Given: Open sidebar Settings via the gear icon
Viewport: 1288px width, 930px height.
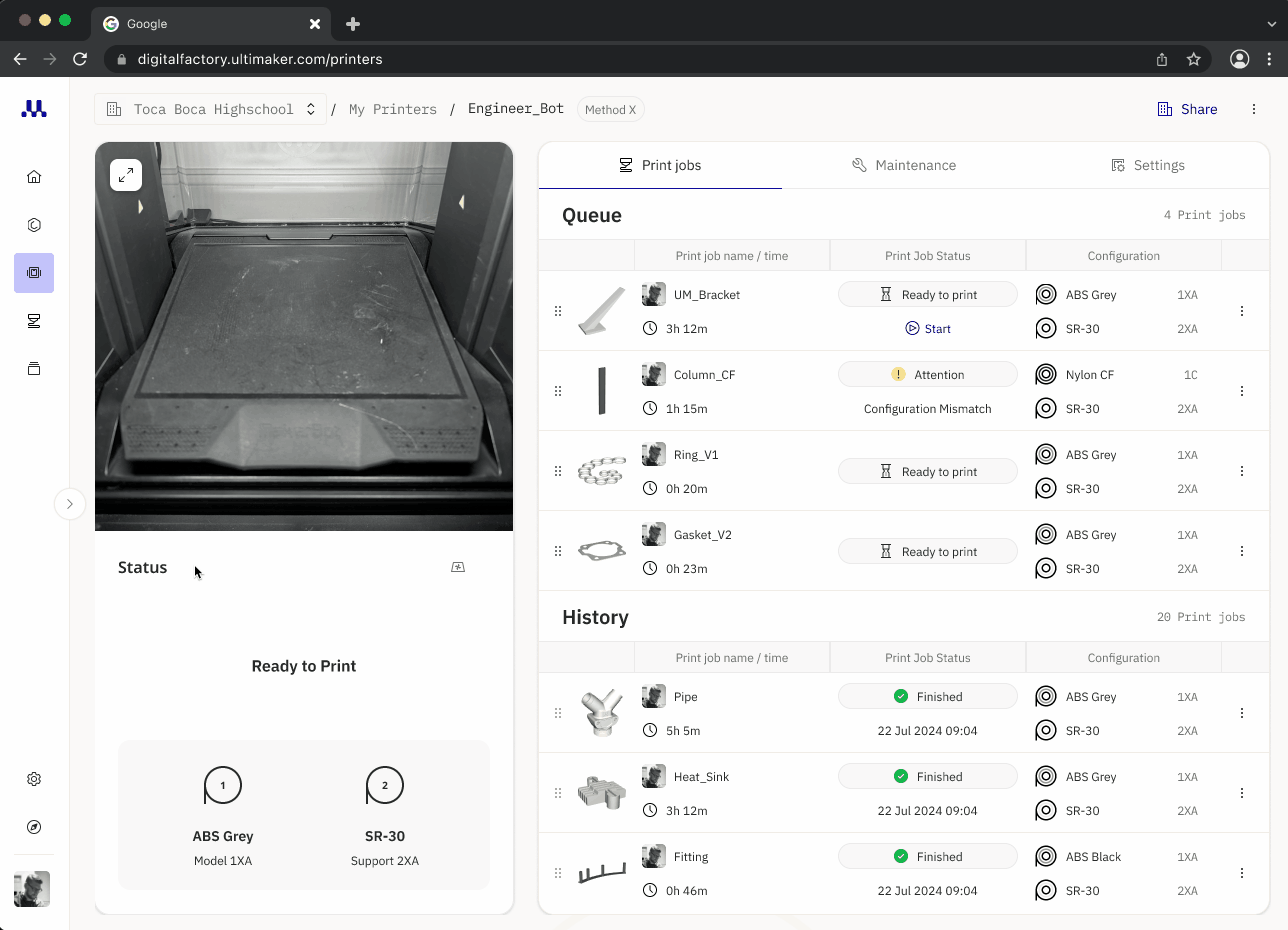Looking at the screenshot, I should click(33, 778).
